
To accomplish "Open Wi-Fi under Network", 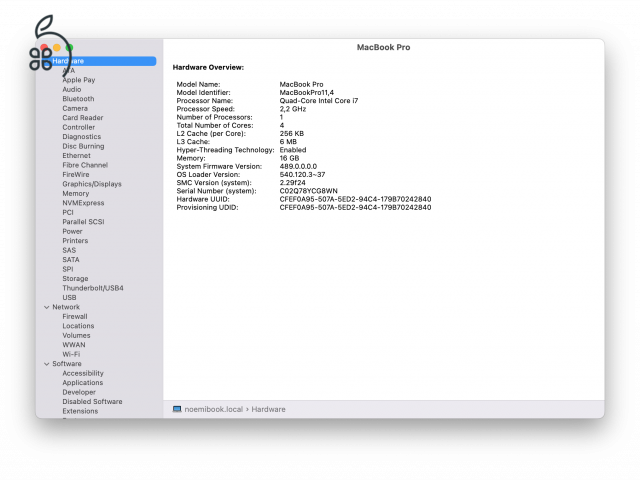I will click(71, 354).
